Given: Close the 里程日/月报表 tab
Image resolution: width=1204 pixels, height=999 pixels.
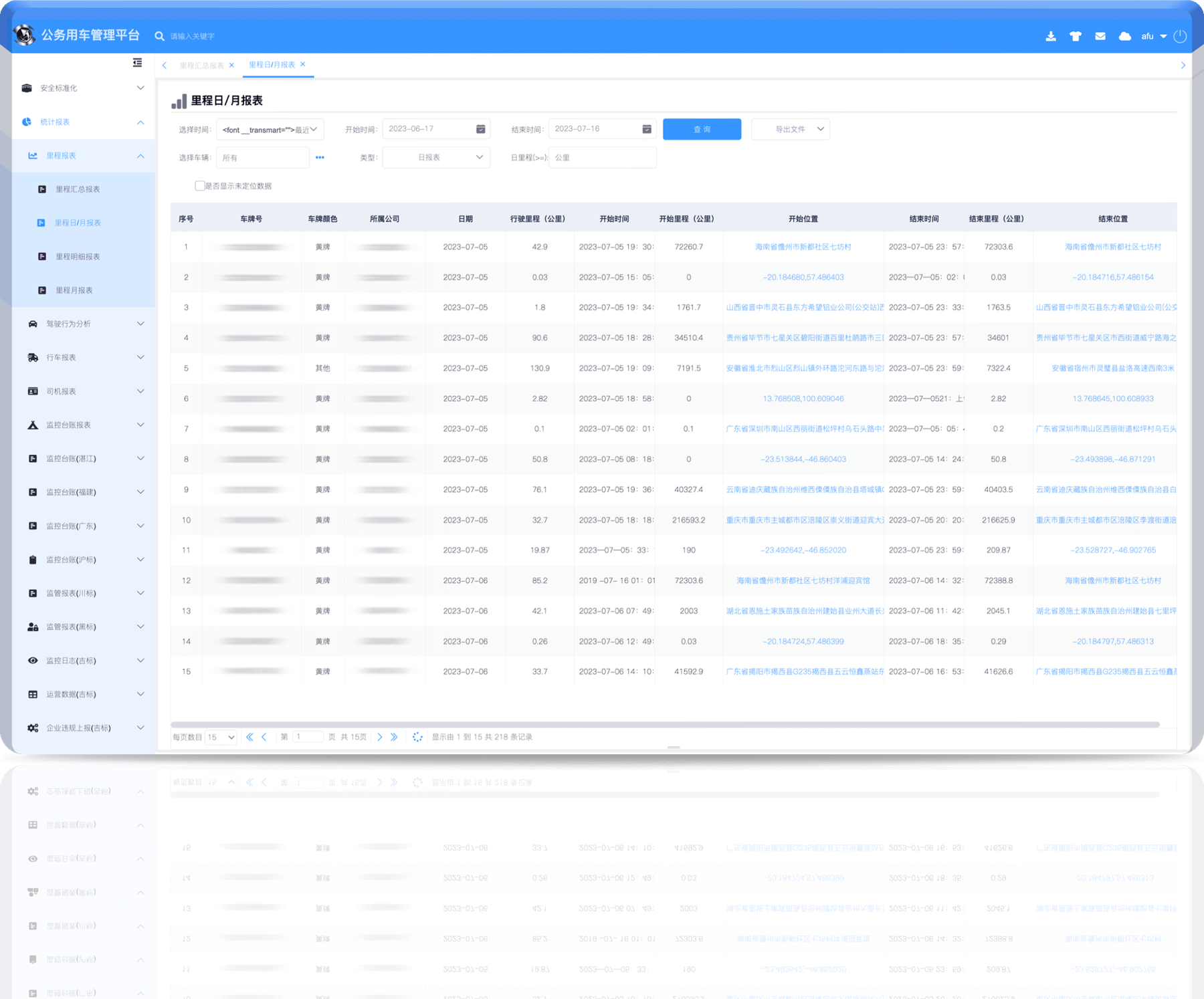Looking at the screenshot, I should [x=302, y=64].
